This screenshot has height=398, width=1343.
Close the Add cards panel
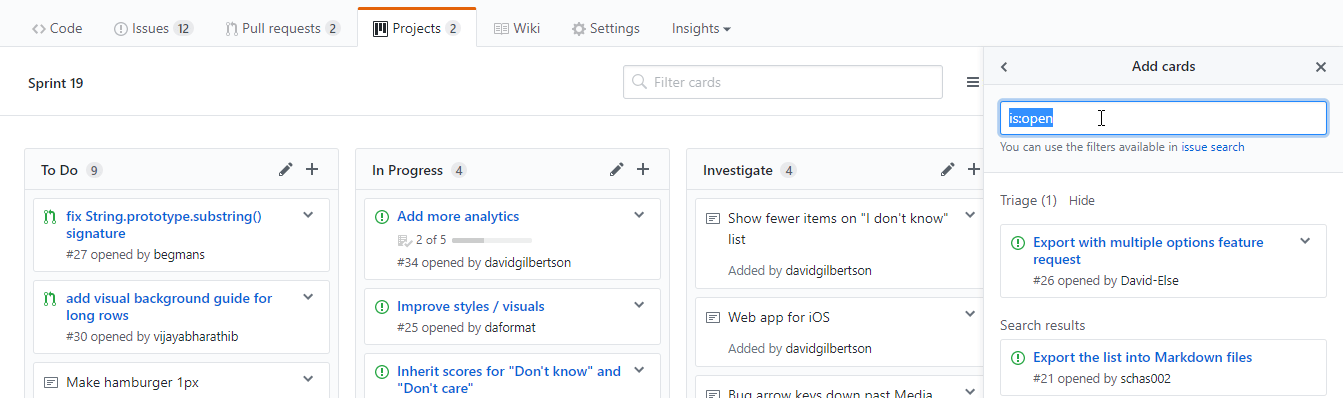[1321, 67]
